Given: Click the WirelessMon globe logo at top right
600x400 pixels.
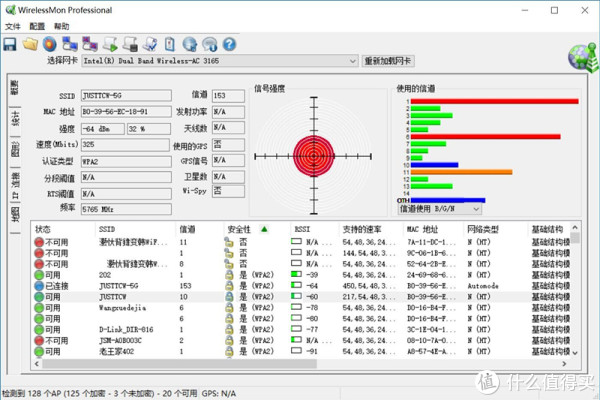Looking at the screenshot, I should coord(583,57).
